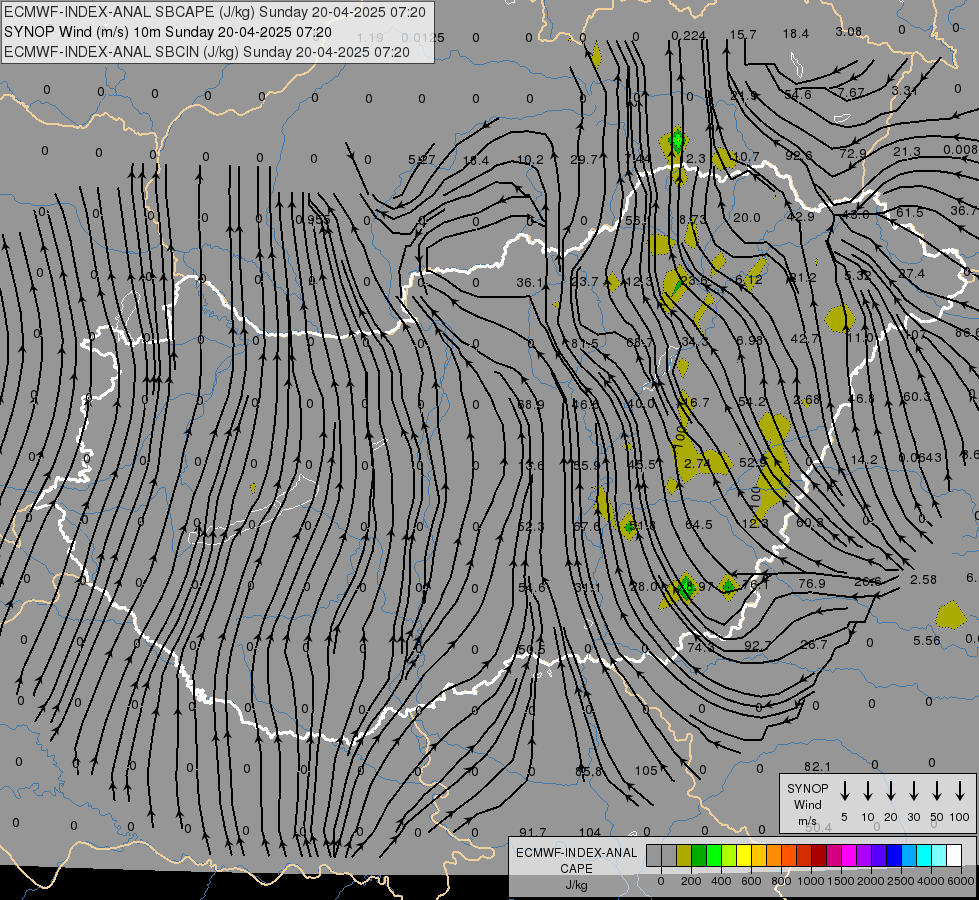
Task: Click the 200 label on CAPE scale
Action: pos(691,881)
